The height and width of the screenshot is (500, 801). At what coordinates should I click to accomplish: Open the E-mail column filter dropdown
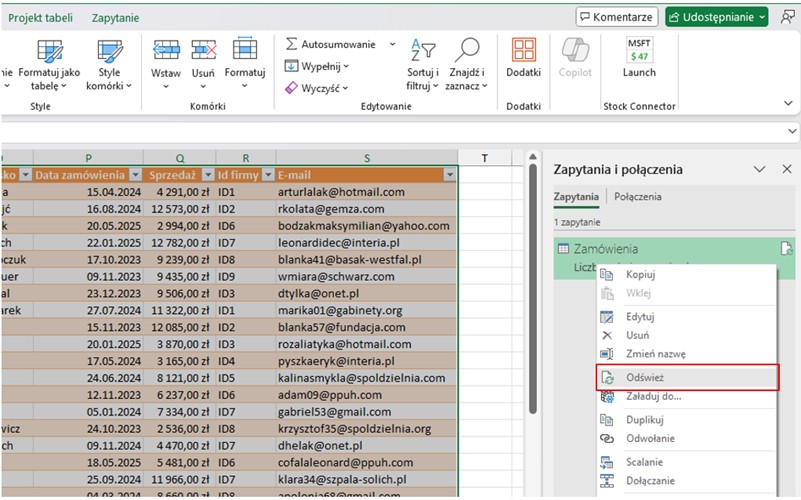tap(450, 175)
